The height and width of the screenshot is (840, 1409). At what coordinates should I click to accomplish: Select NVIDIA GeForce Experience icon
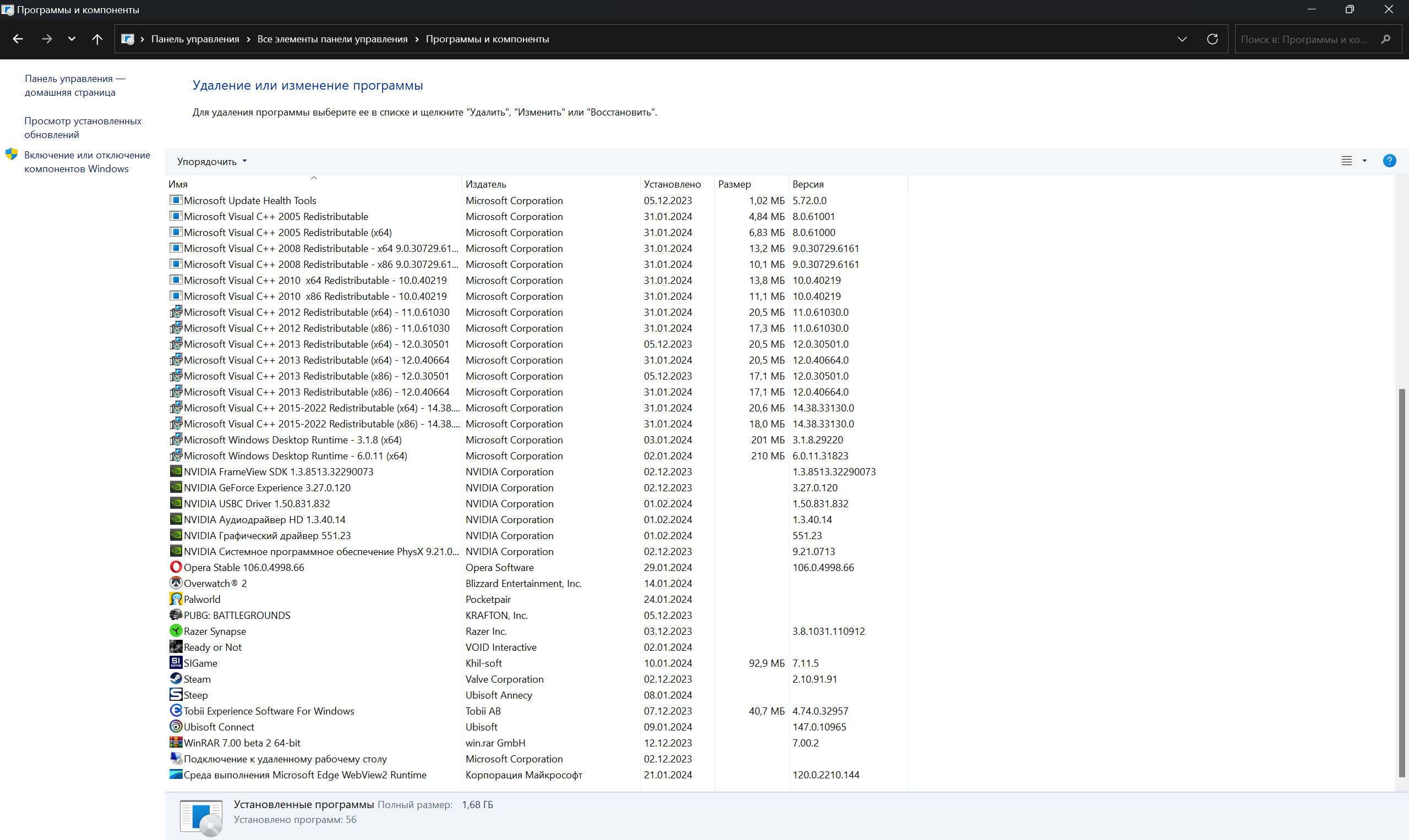click(176, 487)
